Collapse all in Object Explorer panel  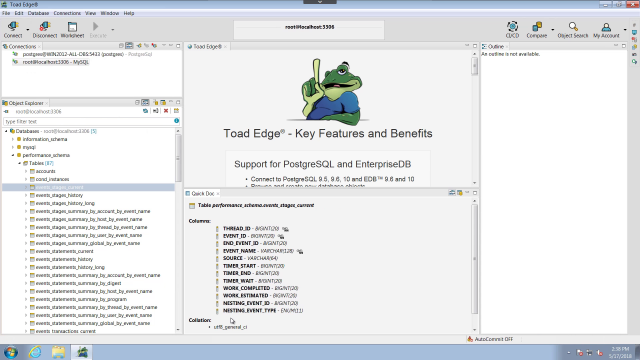coord(137,102)
